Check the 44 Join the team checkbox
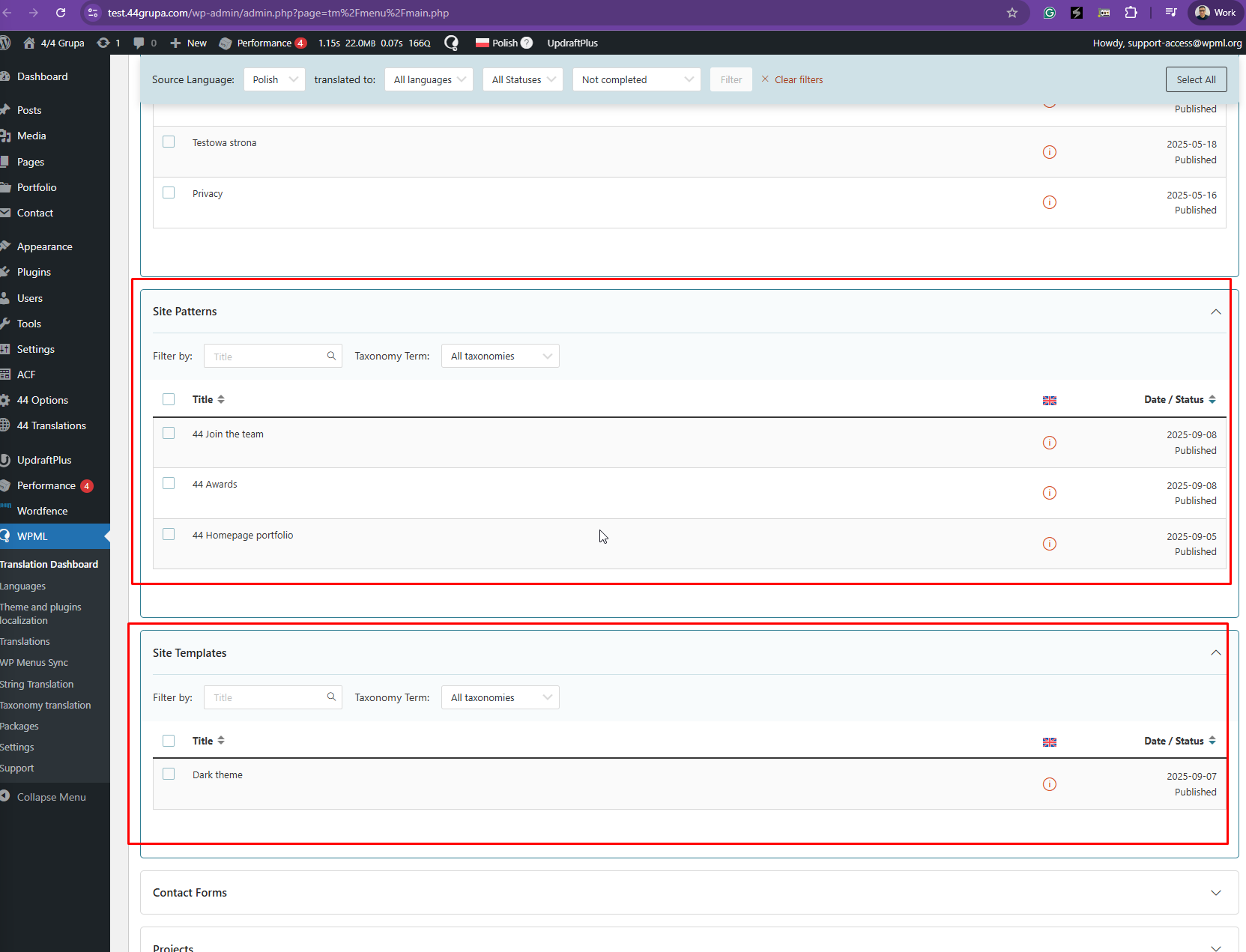1246x952 pixels. coord(169,434)
